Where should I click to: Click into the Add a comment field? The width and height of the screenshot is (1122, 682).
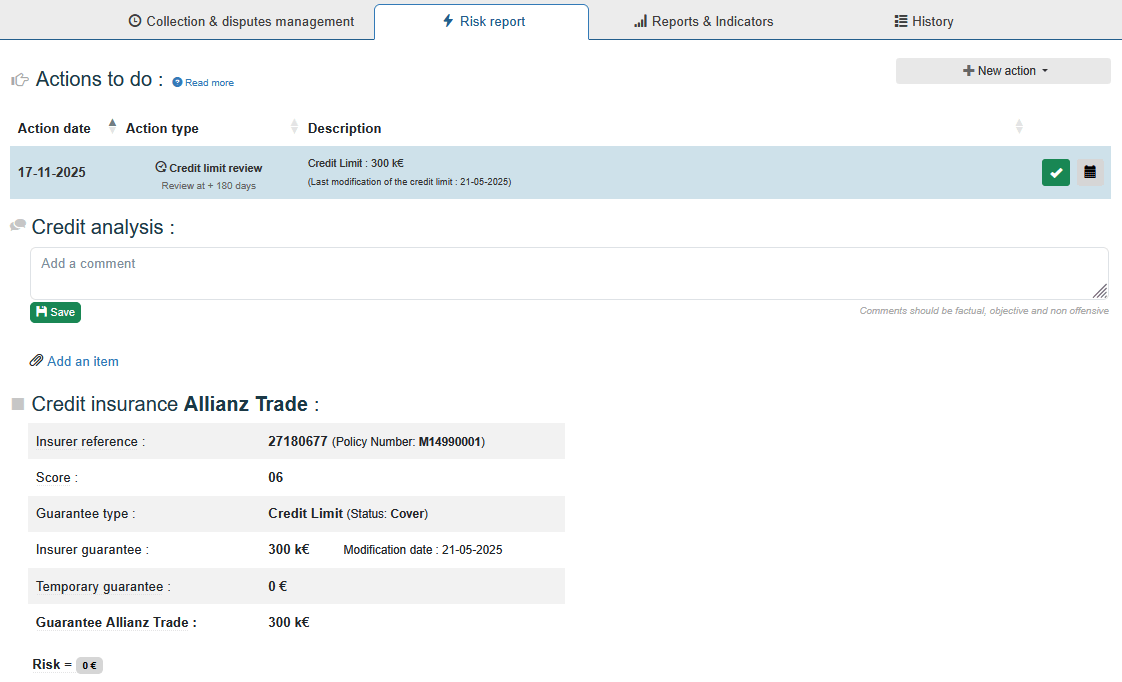pos(568,273)
